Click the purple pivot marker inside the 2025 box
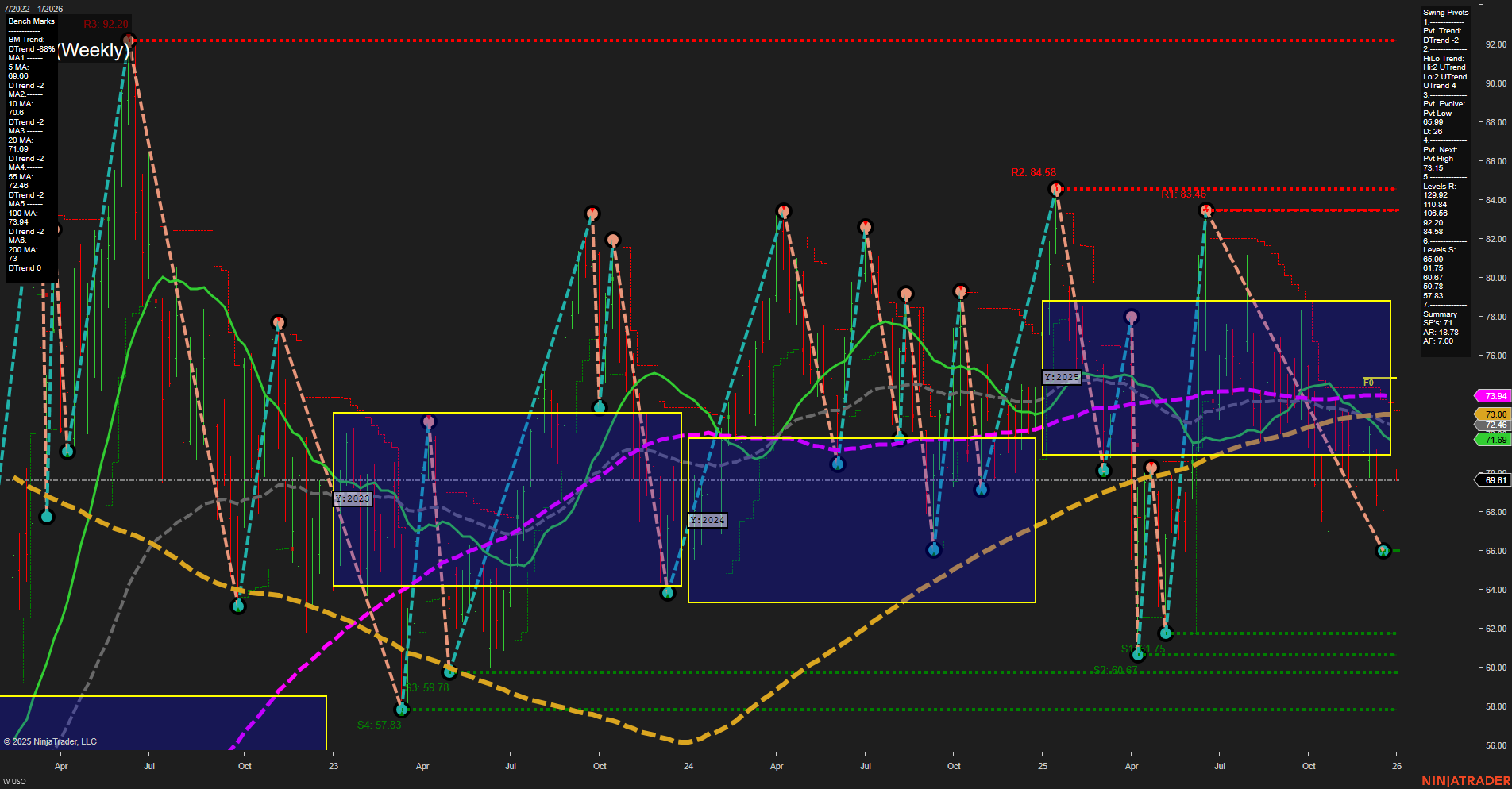1512x789 pixels. [x=1131, y=316]
